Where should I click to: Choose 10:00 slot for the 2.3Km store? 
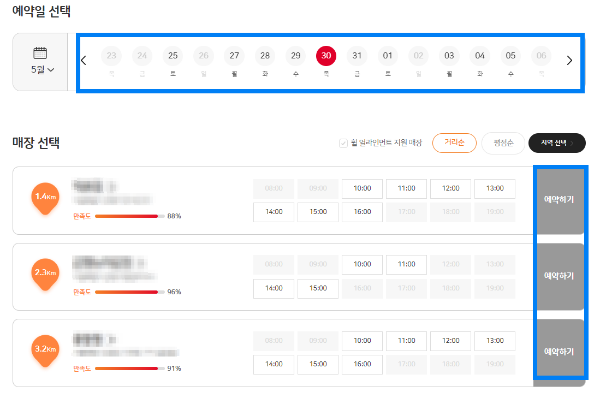[362, 265]
